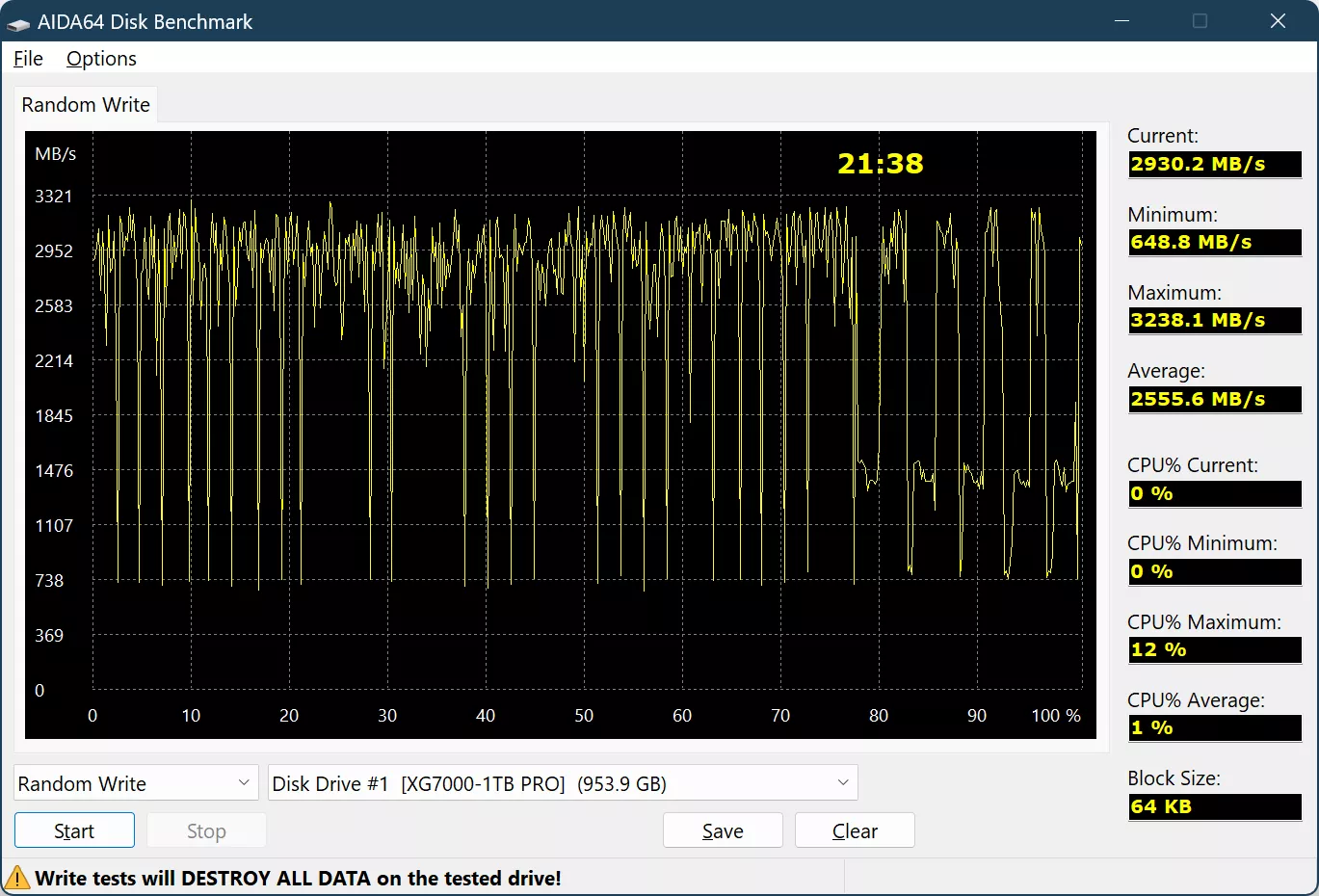Select the Random Write tab
Viewport: 1319px width, 896px height.
click(86, 105)
